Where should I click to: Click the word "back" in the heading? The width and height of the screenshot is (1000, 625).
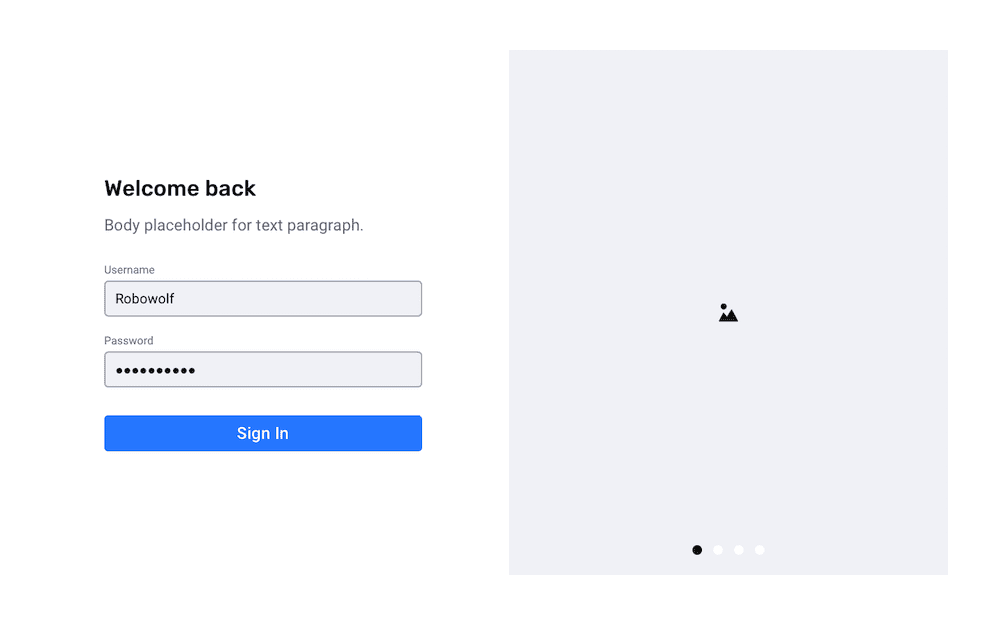tap(230, 188)
